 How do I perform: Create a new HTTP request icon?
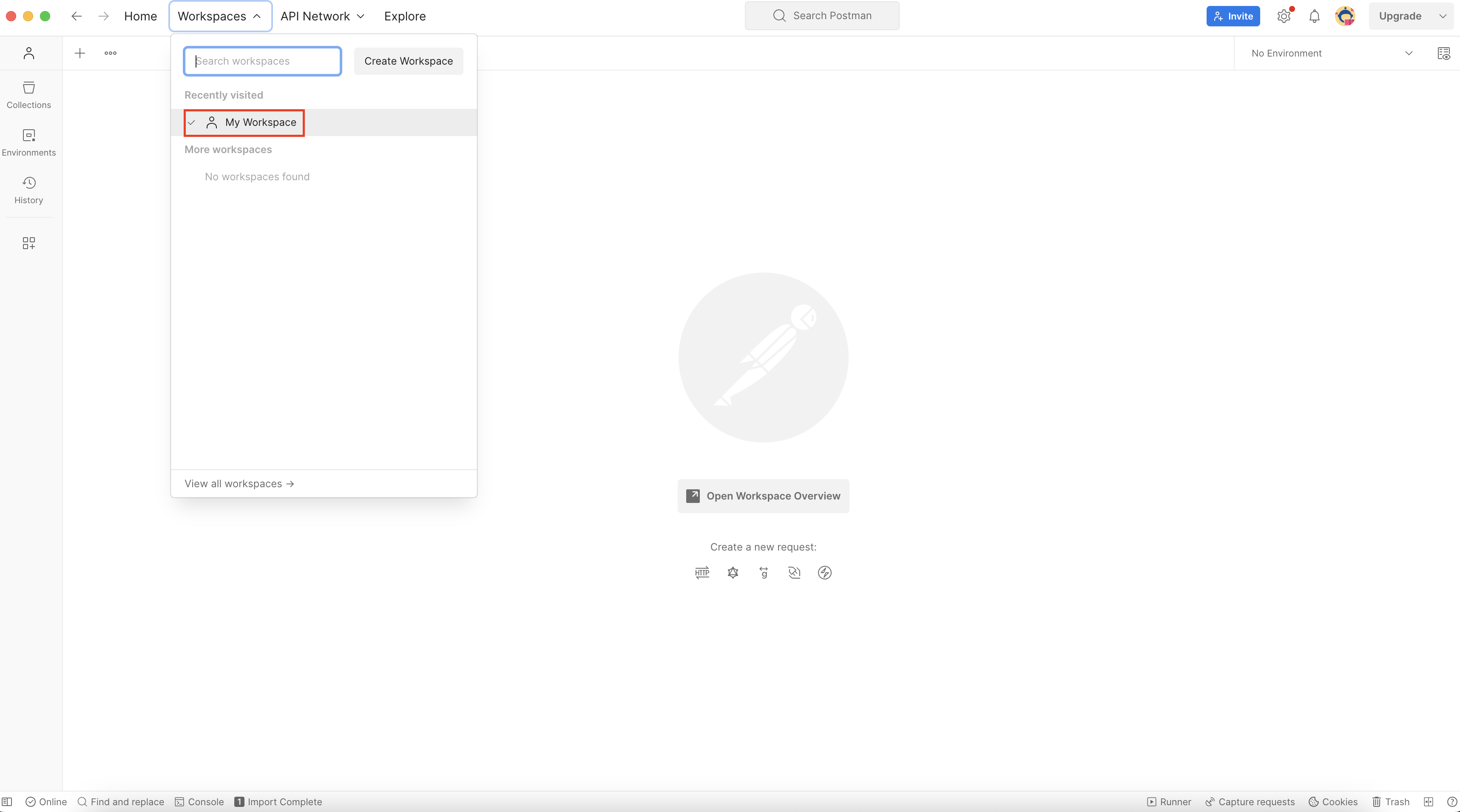(702, 572)
